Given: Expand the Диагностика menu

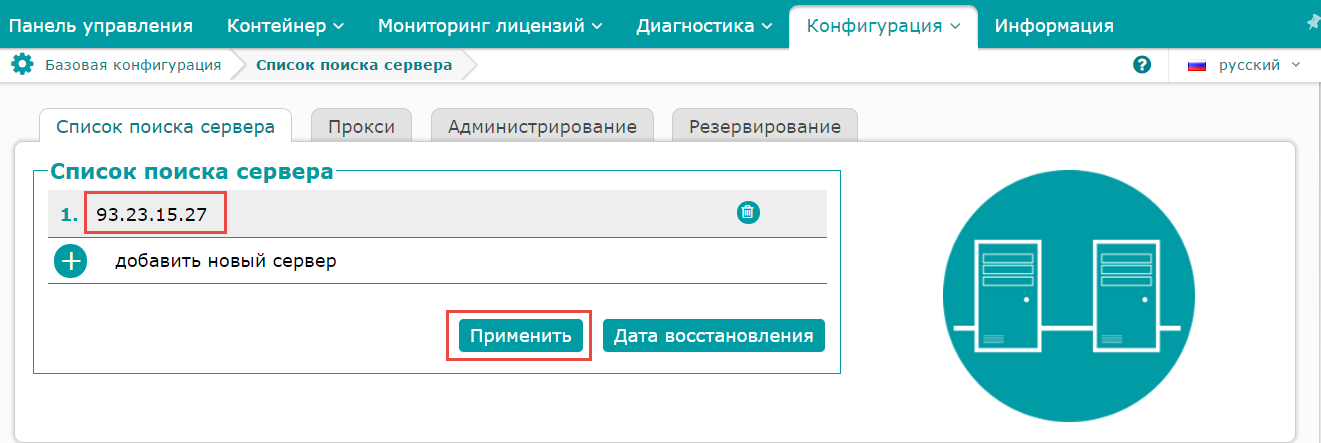Looking at the screenshot, I should (x=704, y=25).
